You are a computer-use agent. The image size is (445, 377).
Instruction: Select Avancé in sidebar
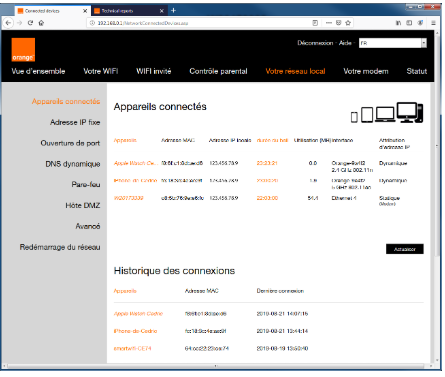pos(88,226)
